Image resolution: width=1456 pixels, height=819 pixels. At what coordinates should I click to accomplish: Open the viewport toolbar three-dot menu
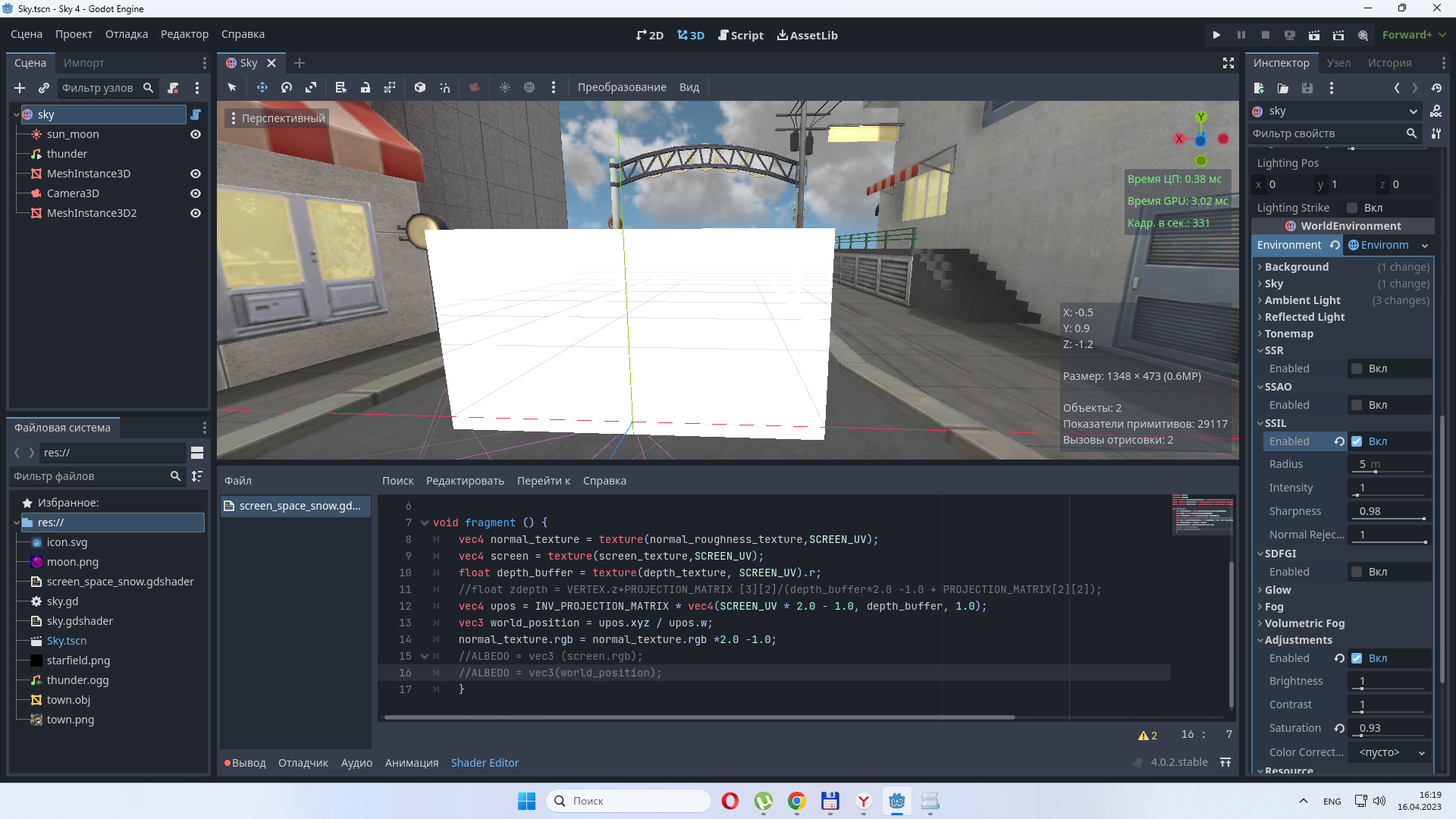554,87
